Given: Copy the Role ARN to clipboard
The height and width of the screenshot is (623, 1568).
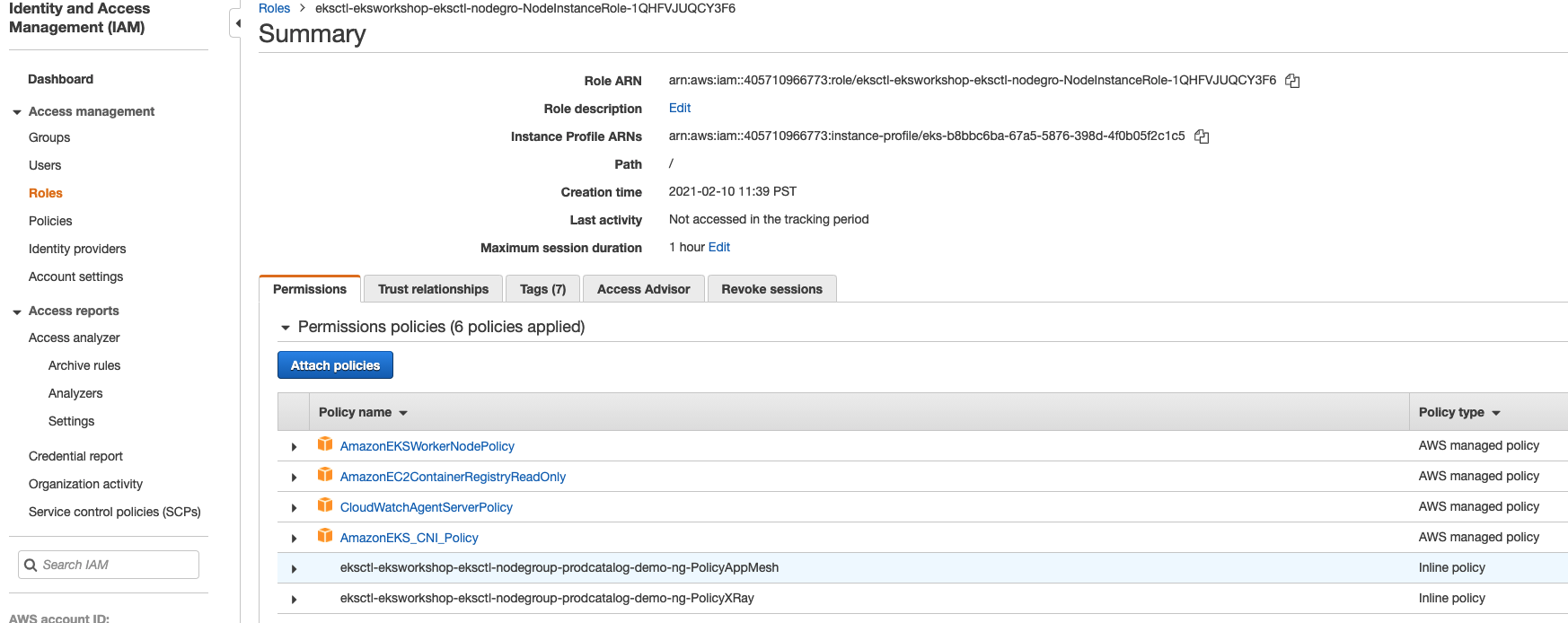Looking at the screenshot, I should 1292,81.
